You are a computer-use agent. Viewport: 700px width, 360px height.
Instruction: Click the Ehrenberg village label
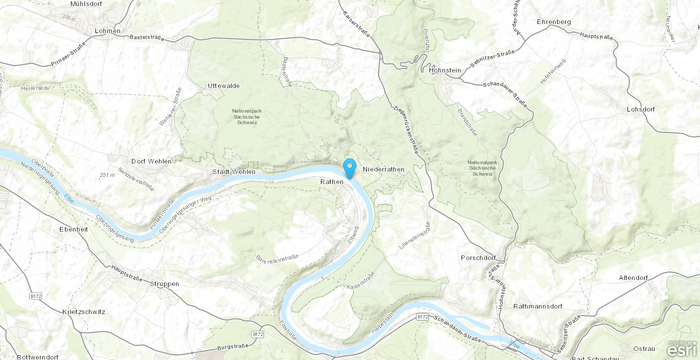(x=554, y=21)
